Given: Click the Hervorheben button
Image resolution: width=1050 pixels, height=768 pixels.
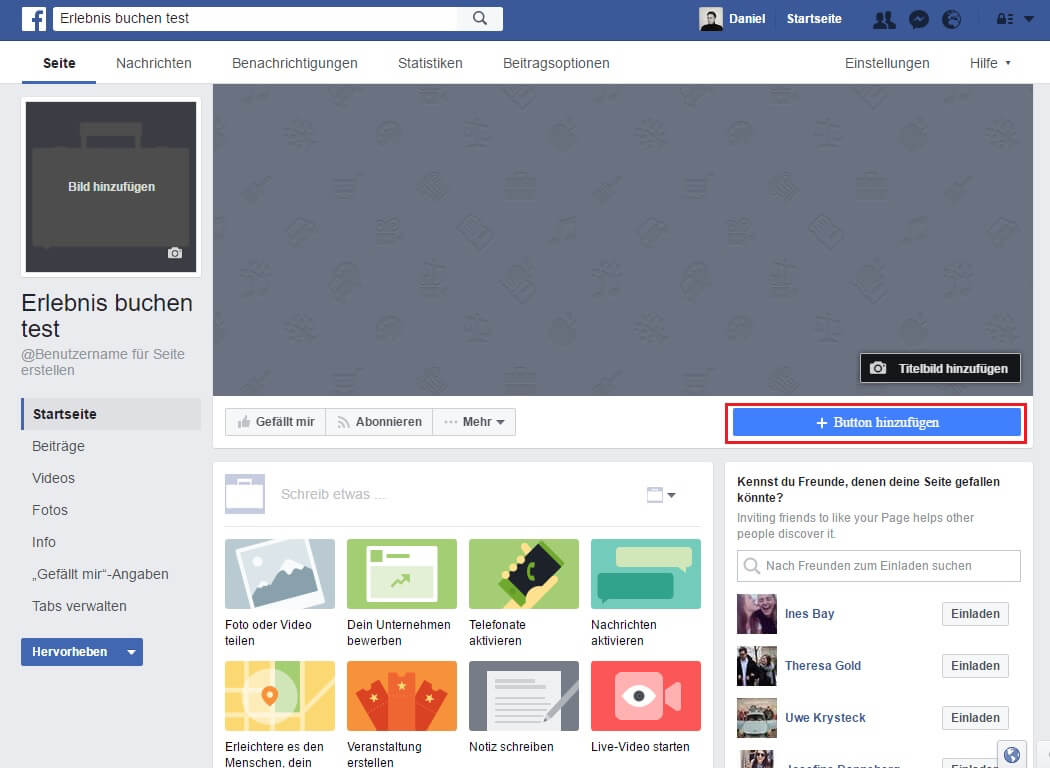Looking at the screenshot, I should [70, 651].
